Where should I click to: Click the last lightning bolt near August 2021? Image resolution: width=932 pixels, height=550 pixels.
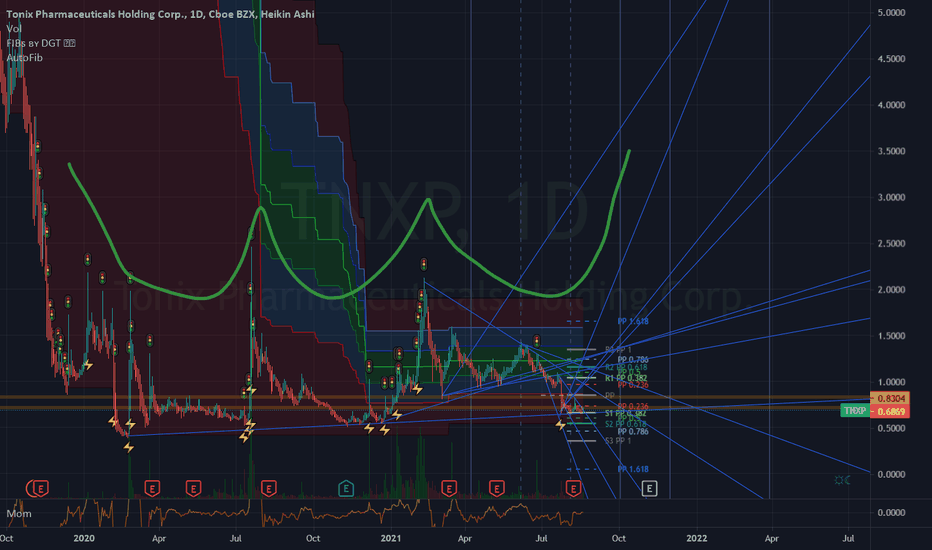tap(560, 425)
